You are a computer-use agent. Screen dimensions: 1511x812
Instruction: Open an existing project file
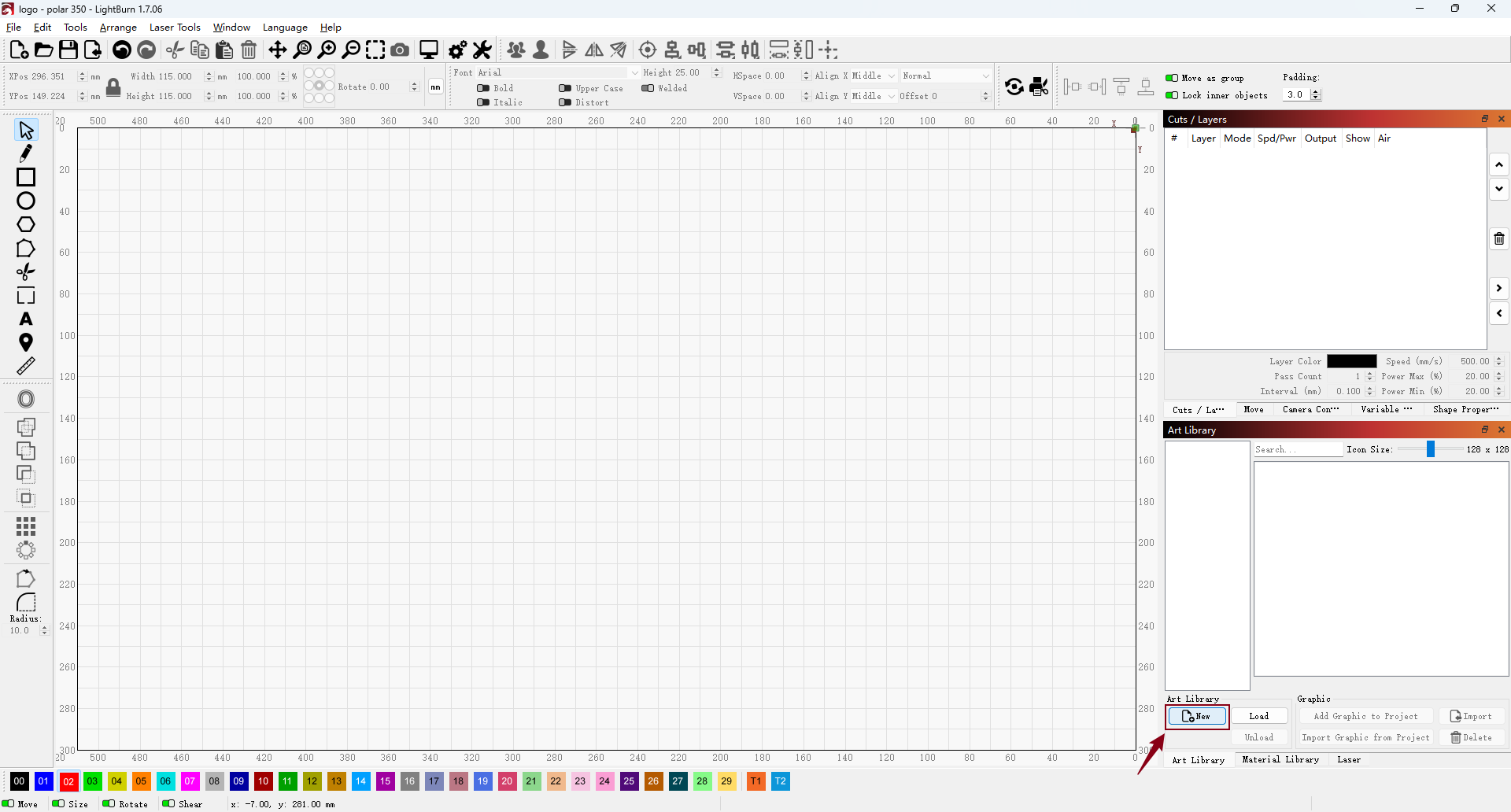pyautogui.click(x=44, y=50)
